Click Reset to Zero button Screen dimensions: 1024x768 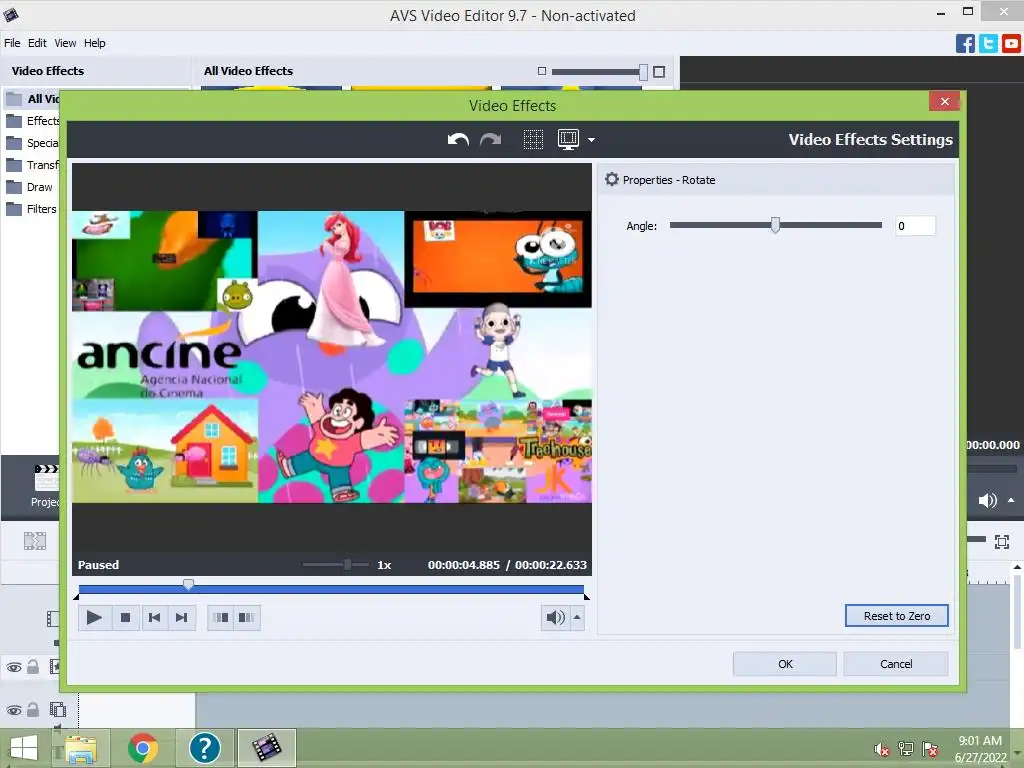(897, 616)
